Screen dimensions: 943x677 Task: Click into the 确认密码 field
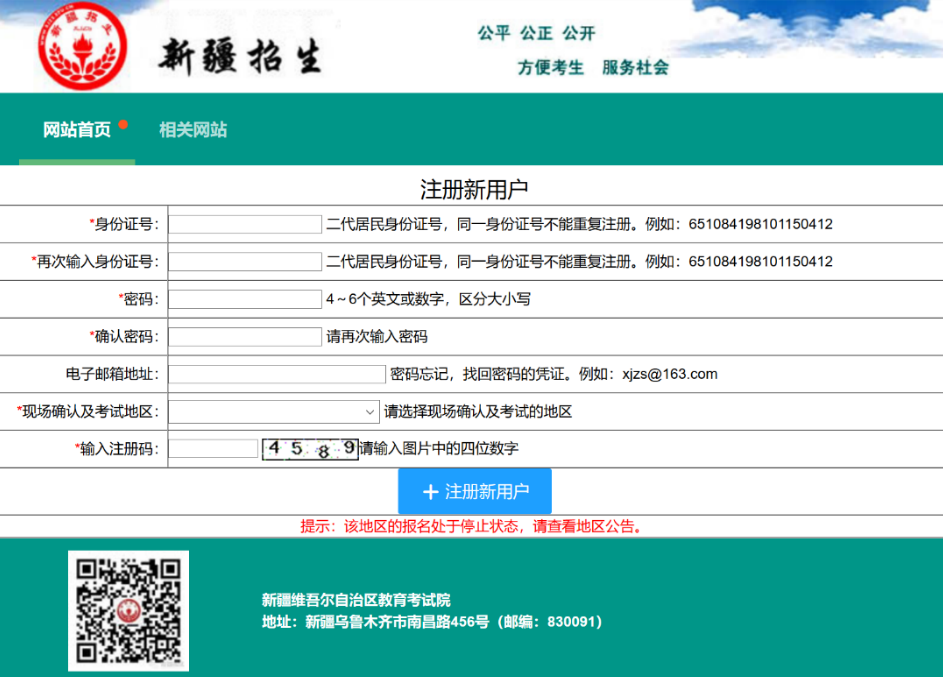point(245,337)
